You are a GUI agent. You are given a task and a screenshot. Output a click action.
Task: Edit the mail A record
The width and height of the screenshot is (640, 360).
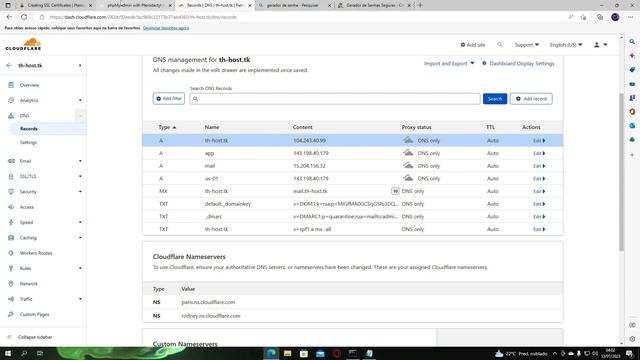click(x=539, y=166)
